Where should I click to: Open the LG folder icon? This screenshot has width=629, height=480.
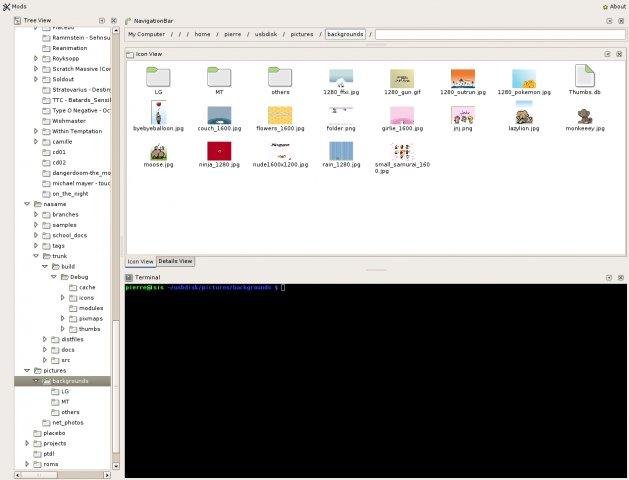tap(158, 77)
